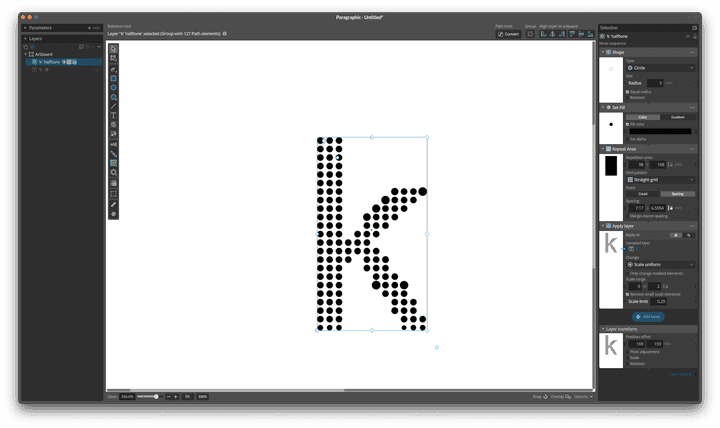Enable Scale checkbox in Layer transform
The height and width of the screenshot is (428, 720).
(x=627, y=357)
